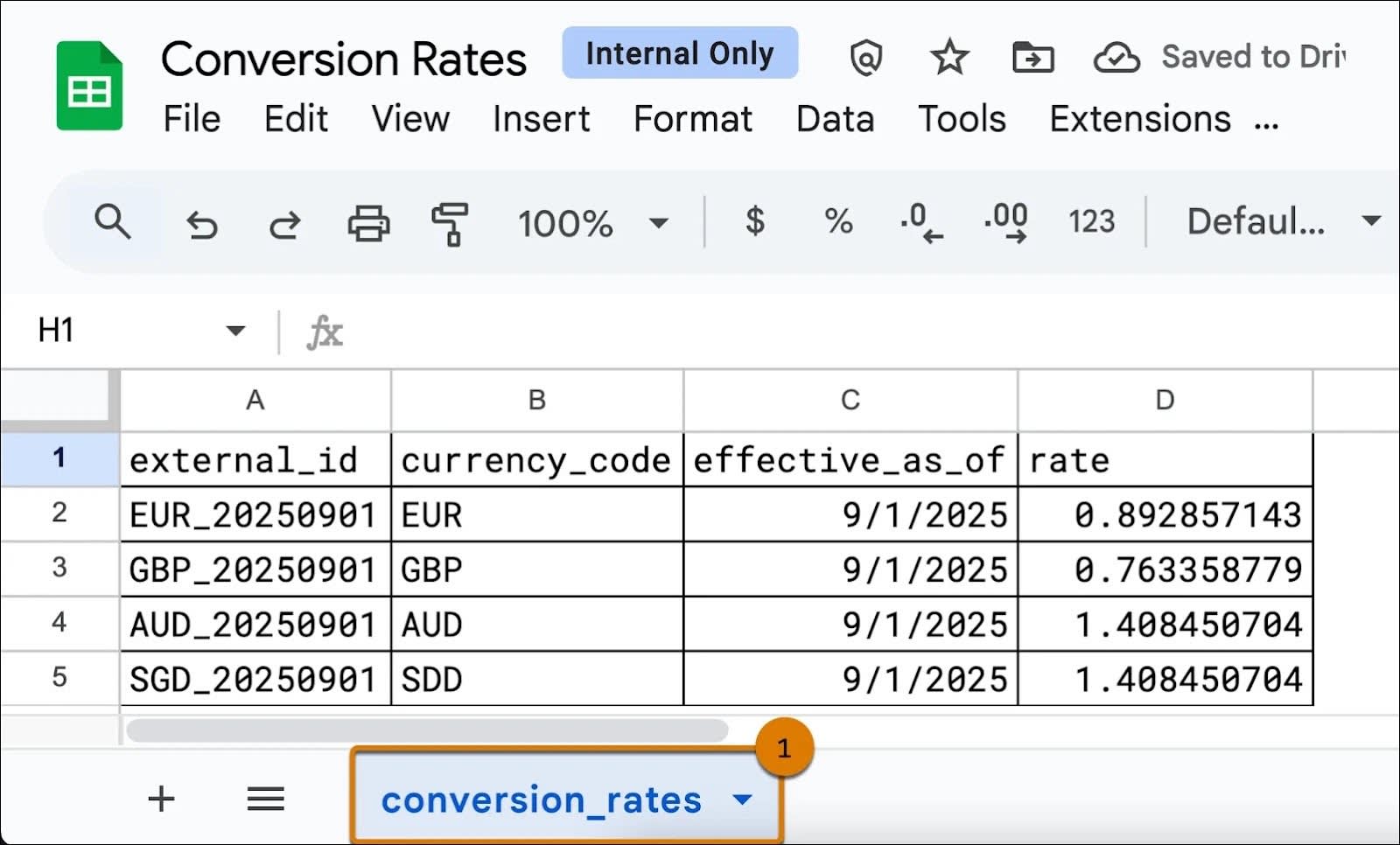The width and height of the screenshot is (1400, 845).
Task: Show more menus via ellipsis
Action: click(1266, 126)
